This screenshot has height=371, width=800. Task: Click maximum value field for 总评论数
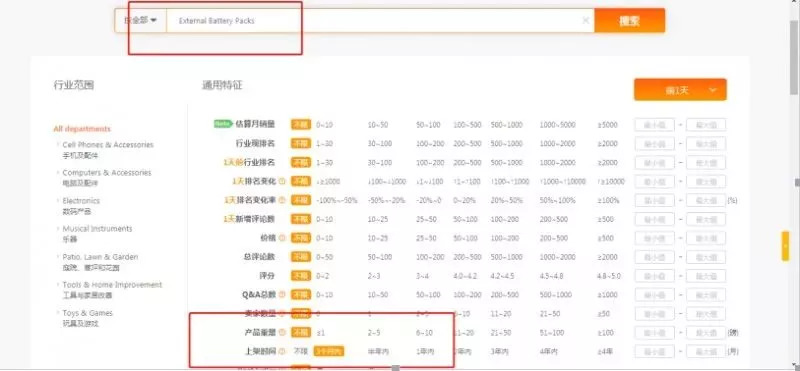(706, 257)
